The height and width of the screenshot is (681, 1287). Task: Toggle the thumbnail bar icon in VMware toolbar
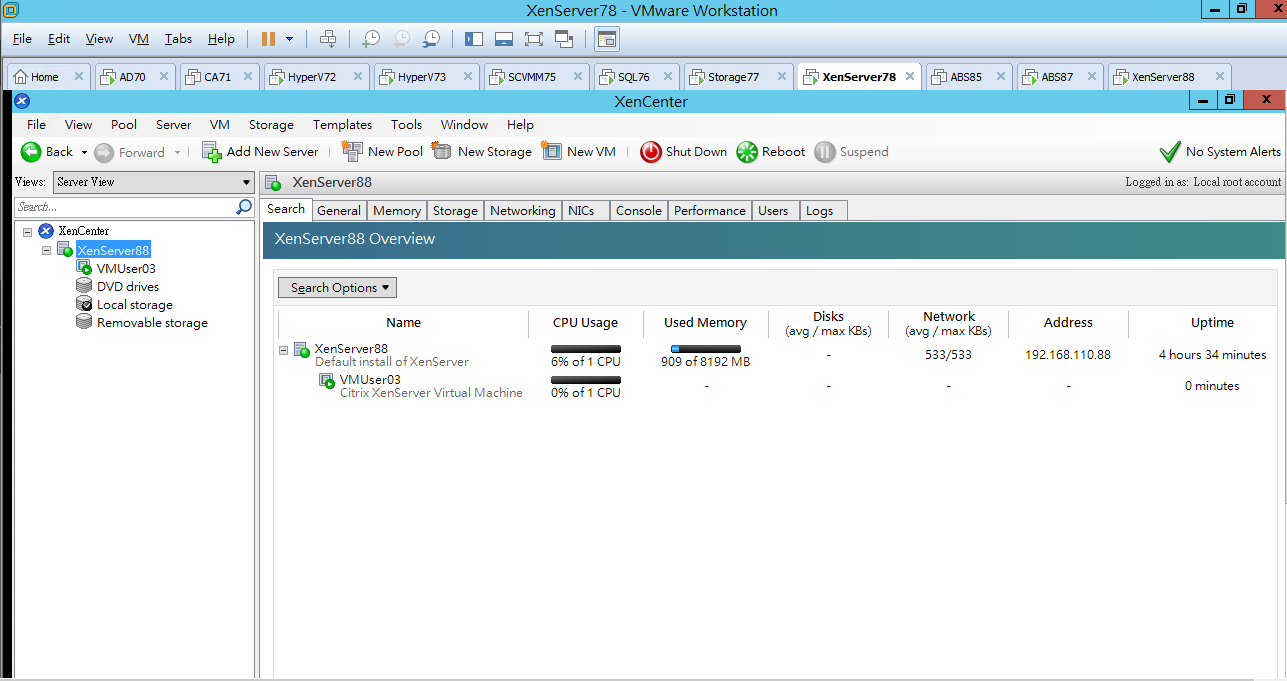pos(504,39)
